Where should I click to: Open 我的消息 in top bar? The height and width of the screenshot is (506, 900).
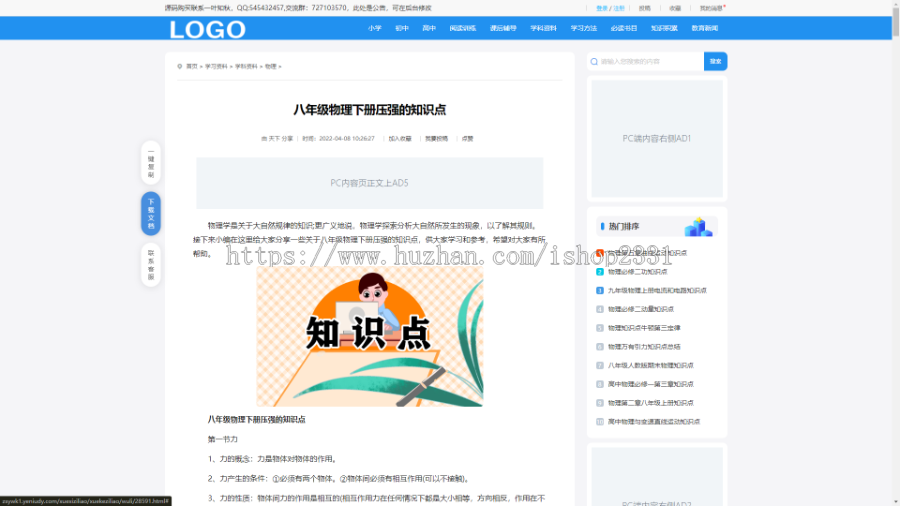point(711,9)
